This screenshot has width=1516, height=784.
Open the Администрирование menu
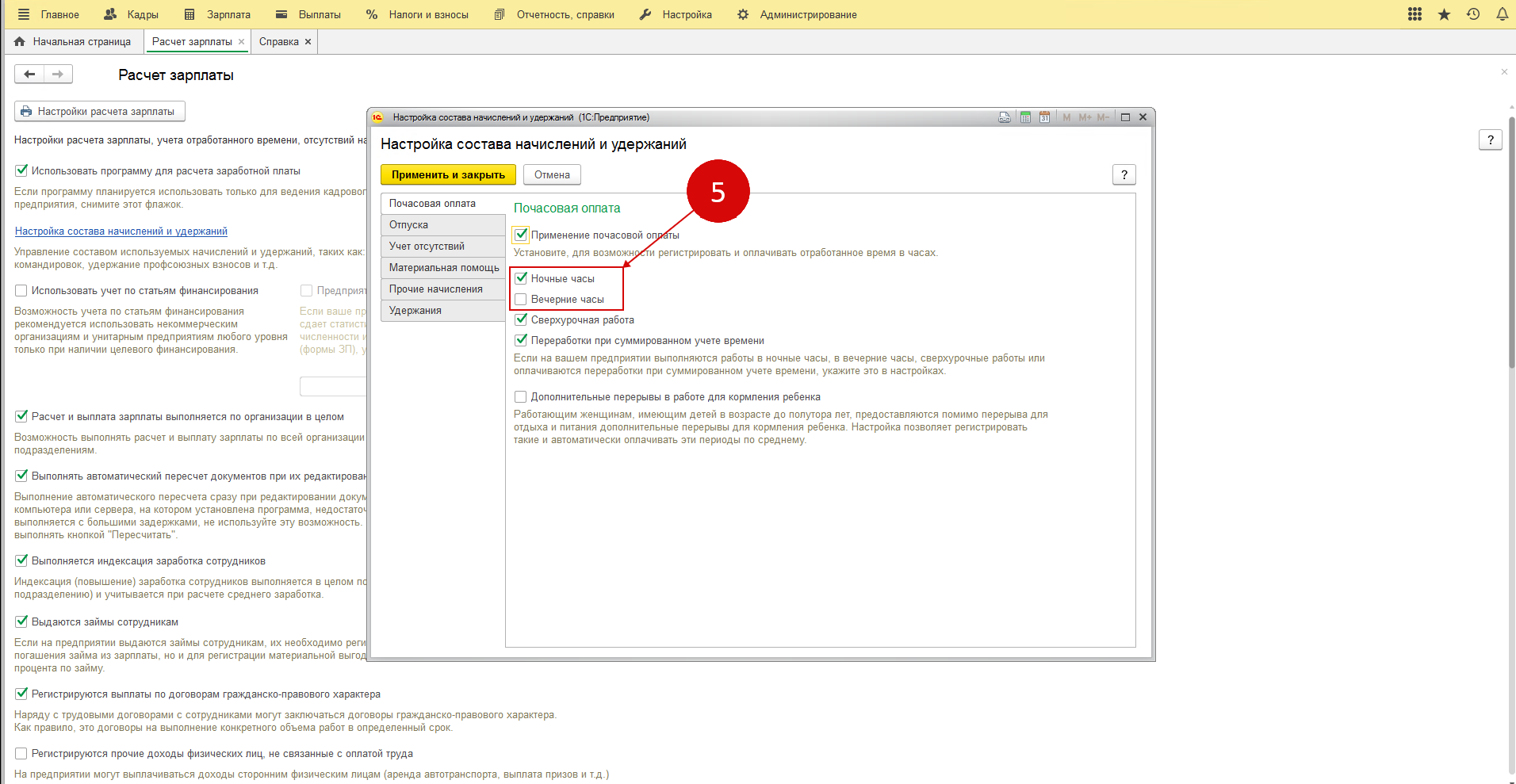797,14
